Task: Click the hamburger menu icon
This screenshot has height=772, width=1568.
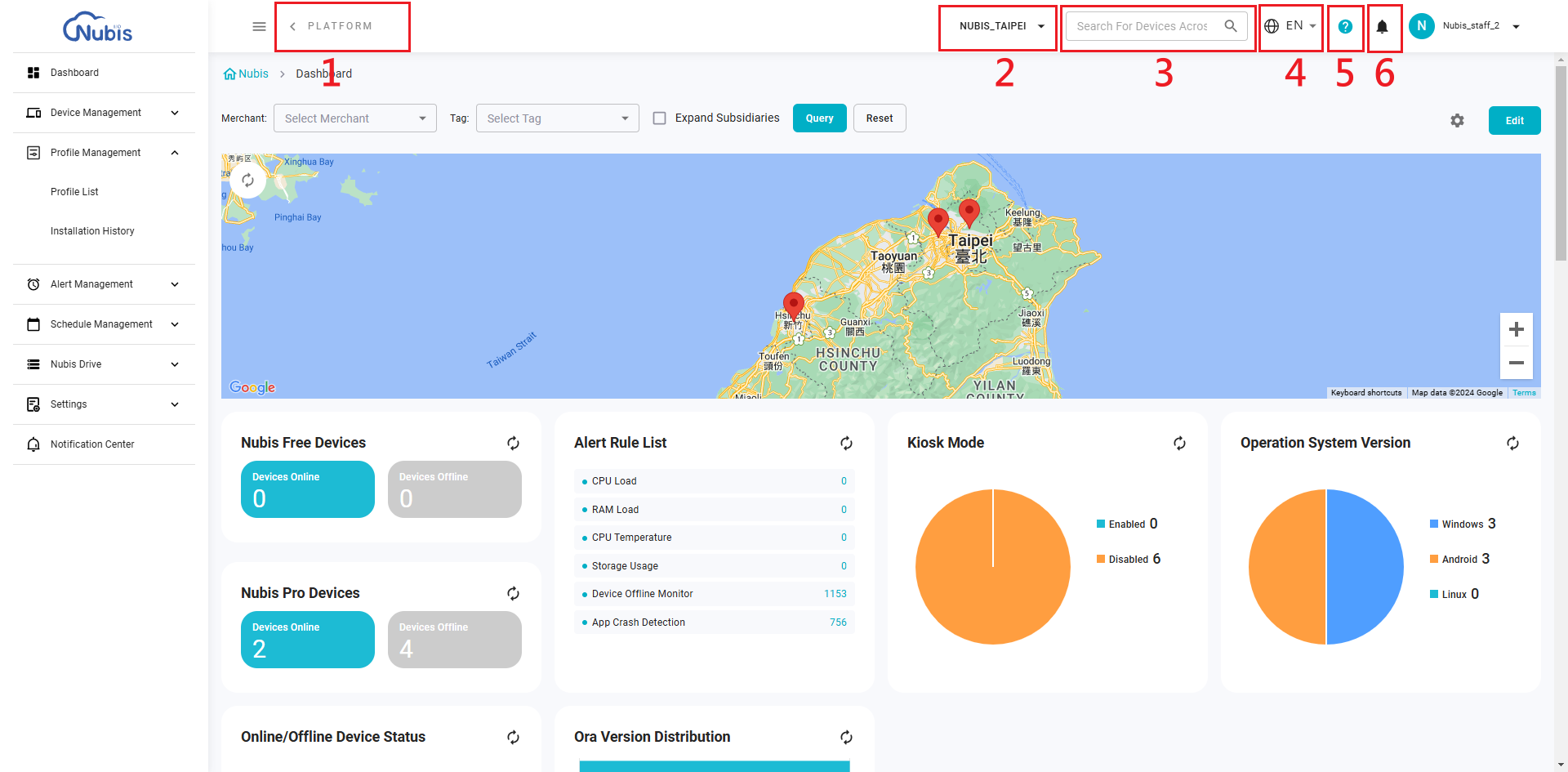Action: (x=259, y=26)
